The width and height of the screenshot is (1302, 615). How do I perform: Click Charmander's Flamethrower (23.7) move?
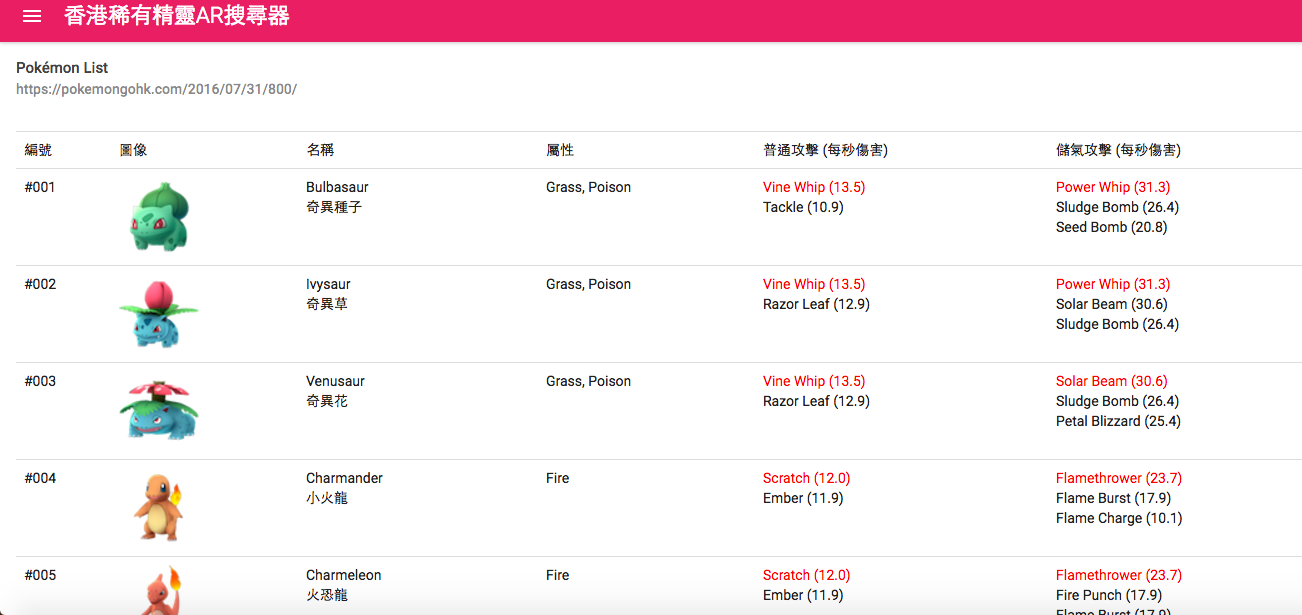point(1119,478)
